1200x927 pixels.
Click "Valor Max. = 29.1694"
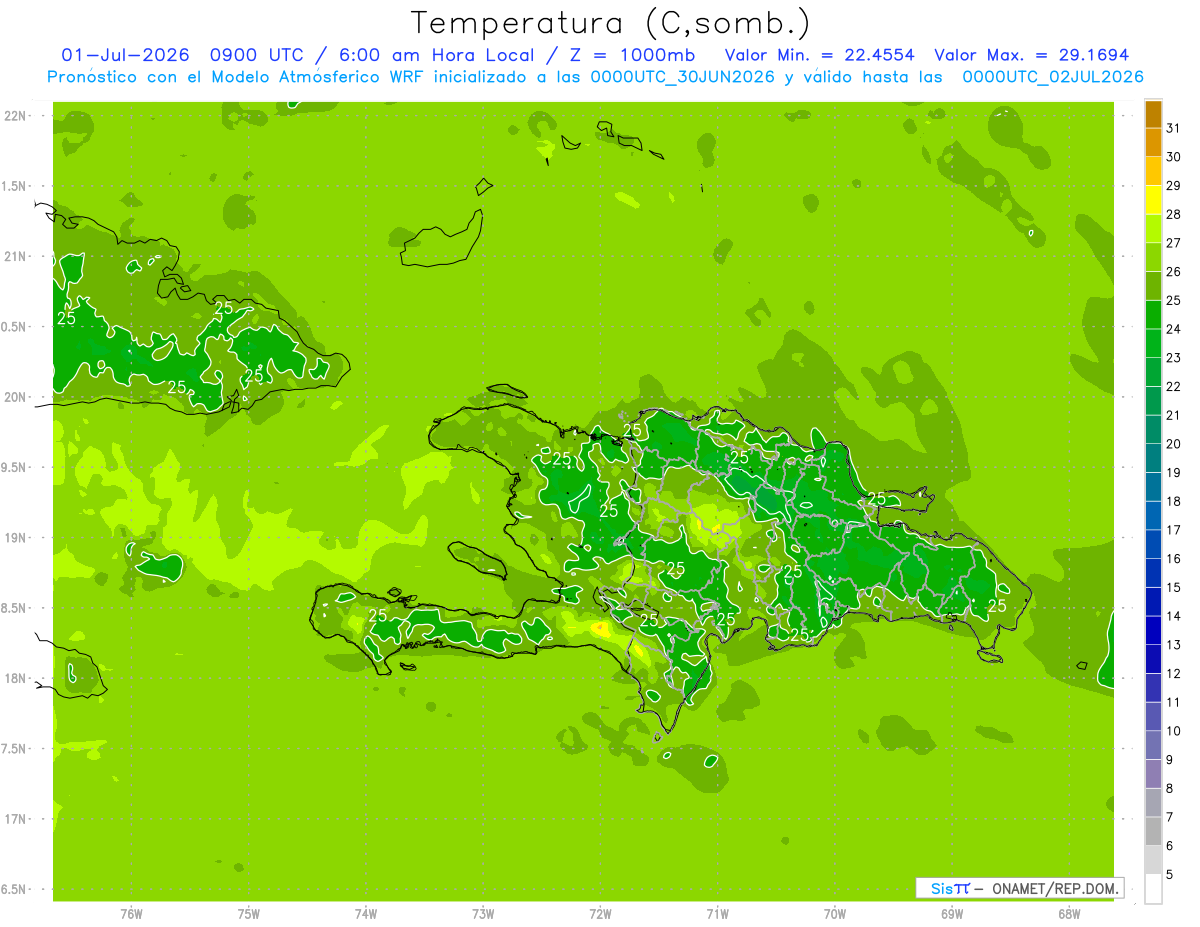1032,55
